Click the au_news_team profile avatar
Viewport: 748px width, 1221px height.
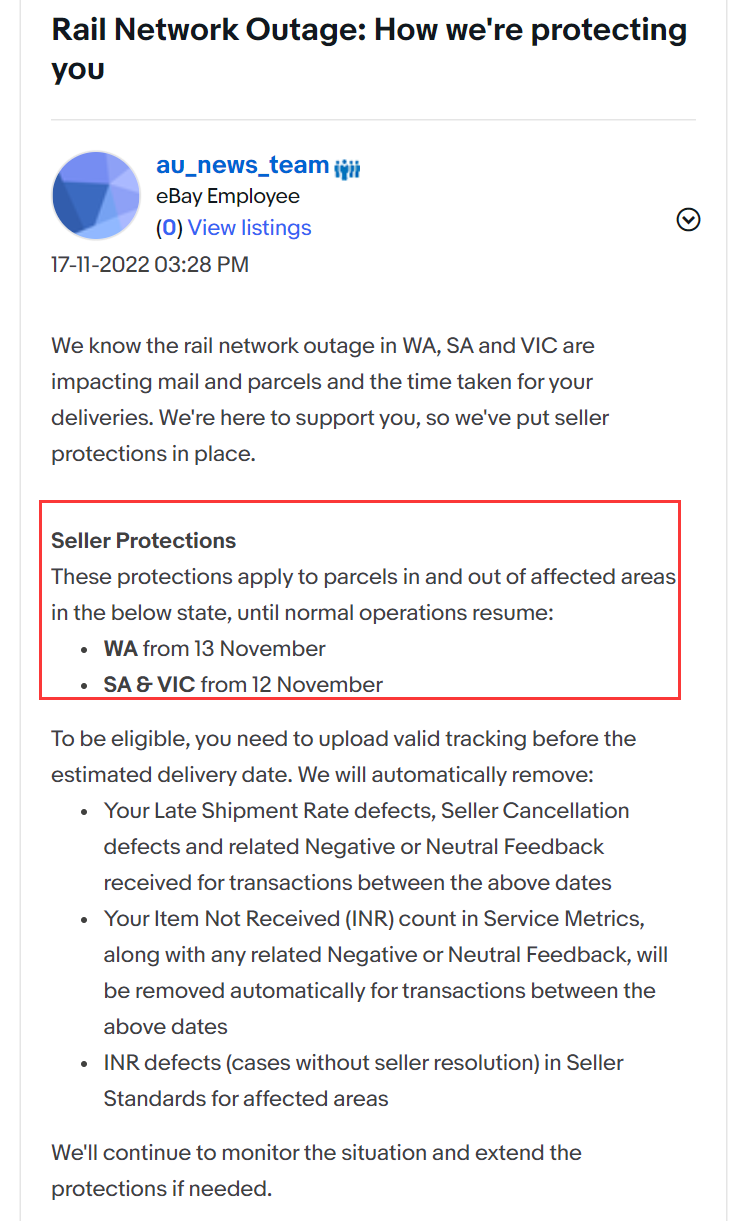pos(96,196)
